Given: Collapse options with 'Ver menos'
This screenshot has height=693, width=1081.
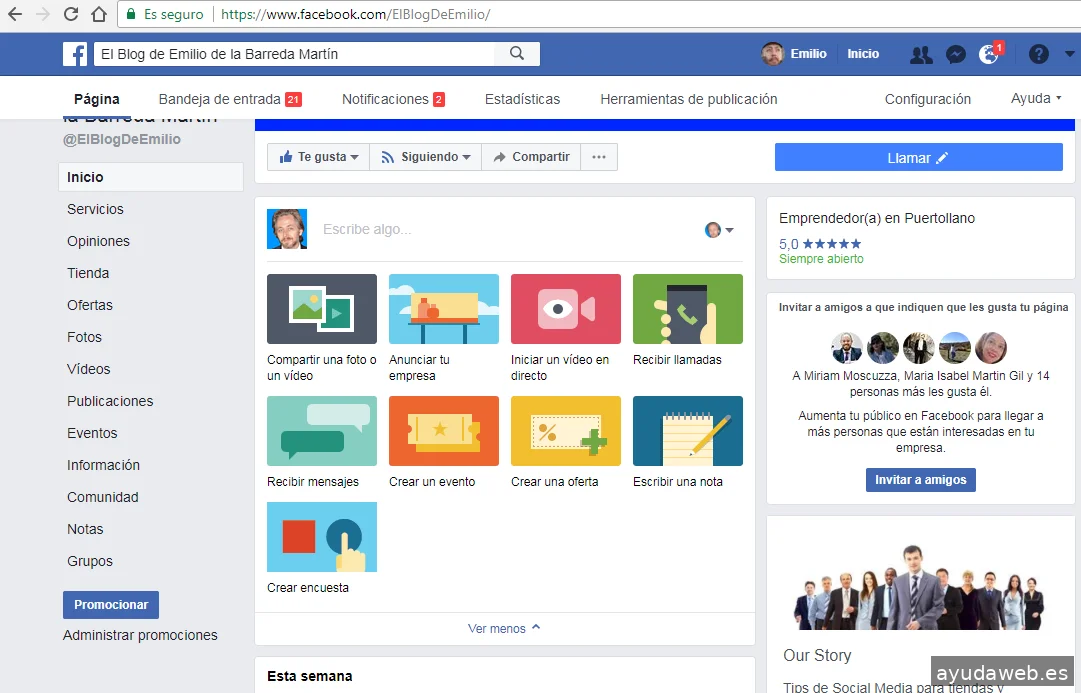Looking at the screenshot, I should (x=504, y=629).
